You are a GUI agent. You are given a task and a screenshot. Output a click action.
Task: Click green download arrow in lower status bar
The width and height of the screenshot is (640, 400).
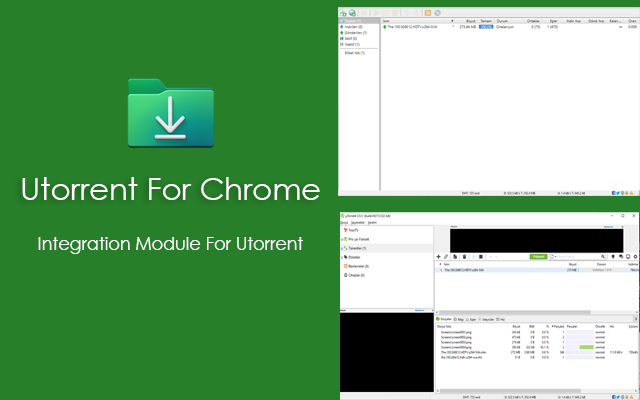(627, 397)
